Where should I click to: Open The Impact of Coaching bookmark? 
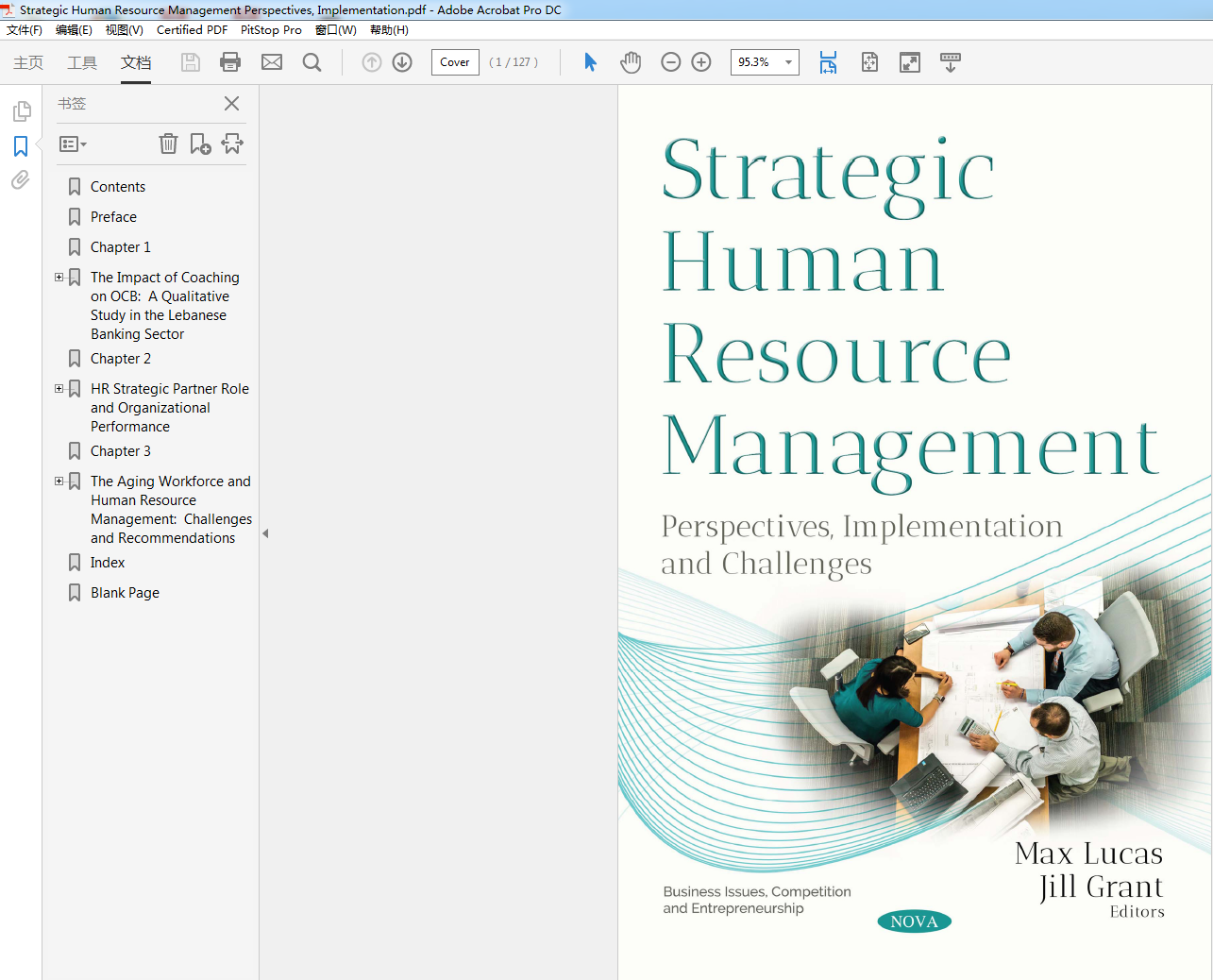165,306
